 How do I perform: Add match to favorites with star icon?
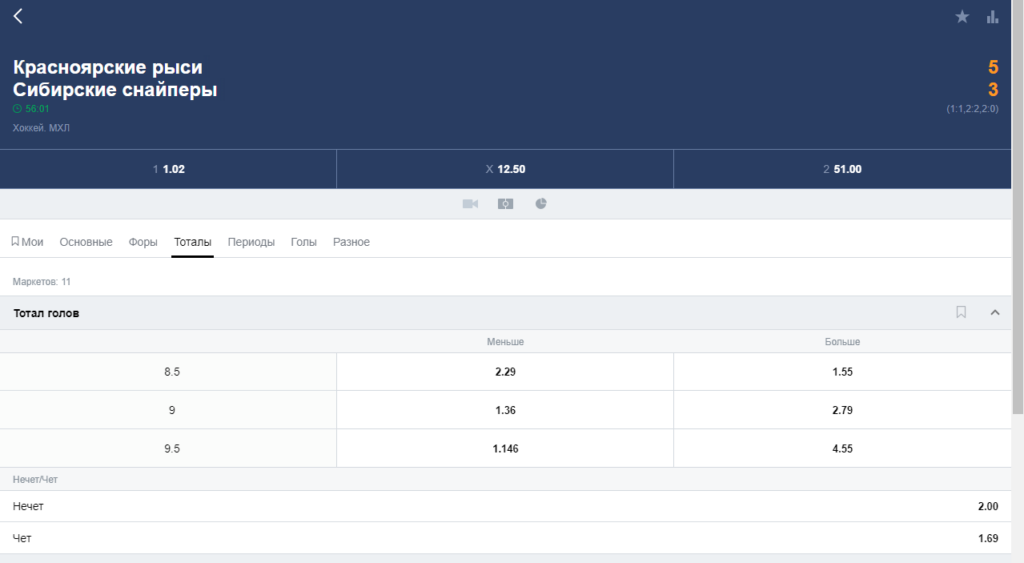pos(962,17)
